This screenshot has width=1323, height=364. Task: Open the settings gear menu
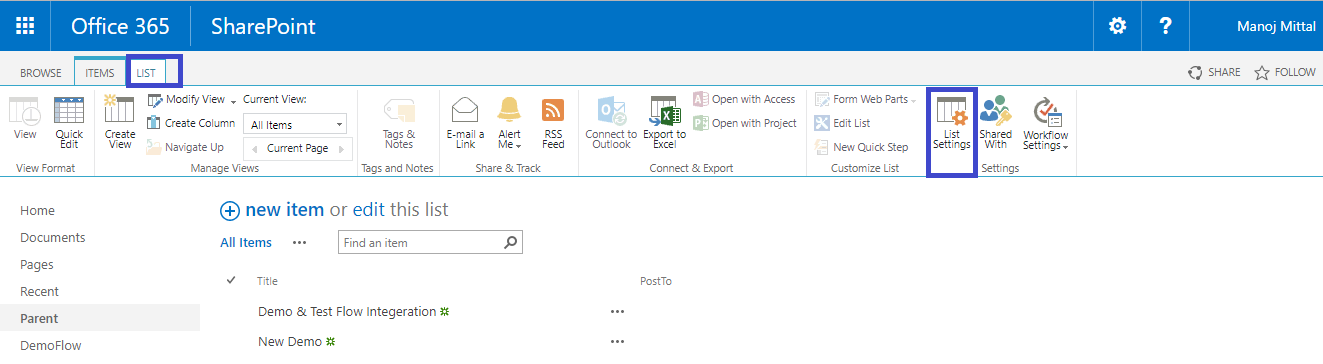1117,26
